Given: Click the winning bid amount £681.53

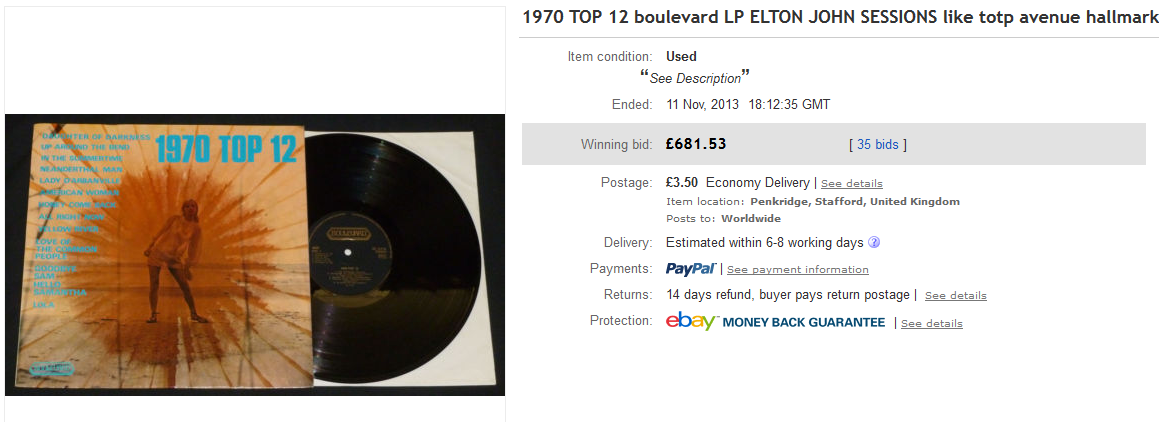Looking at the screenshot, I should (696, 144).
